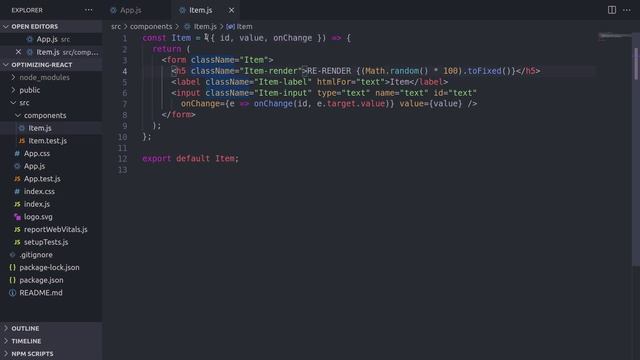The height and width of the screenshot is (360, 640).
Task: Open Explorer more actions ellipsis menu
Action: click(x=89, y=10)
